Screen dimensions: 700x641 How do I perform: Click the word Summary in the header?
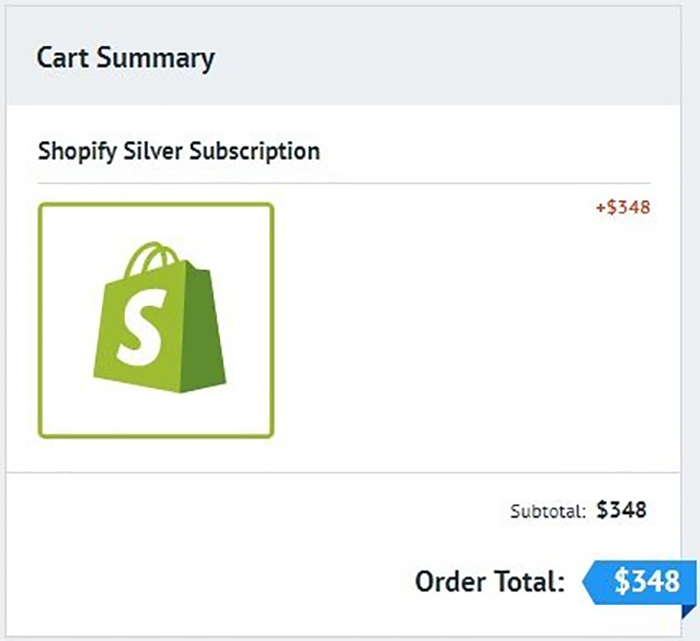tap(156, 59)
